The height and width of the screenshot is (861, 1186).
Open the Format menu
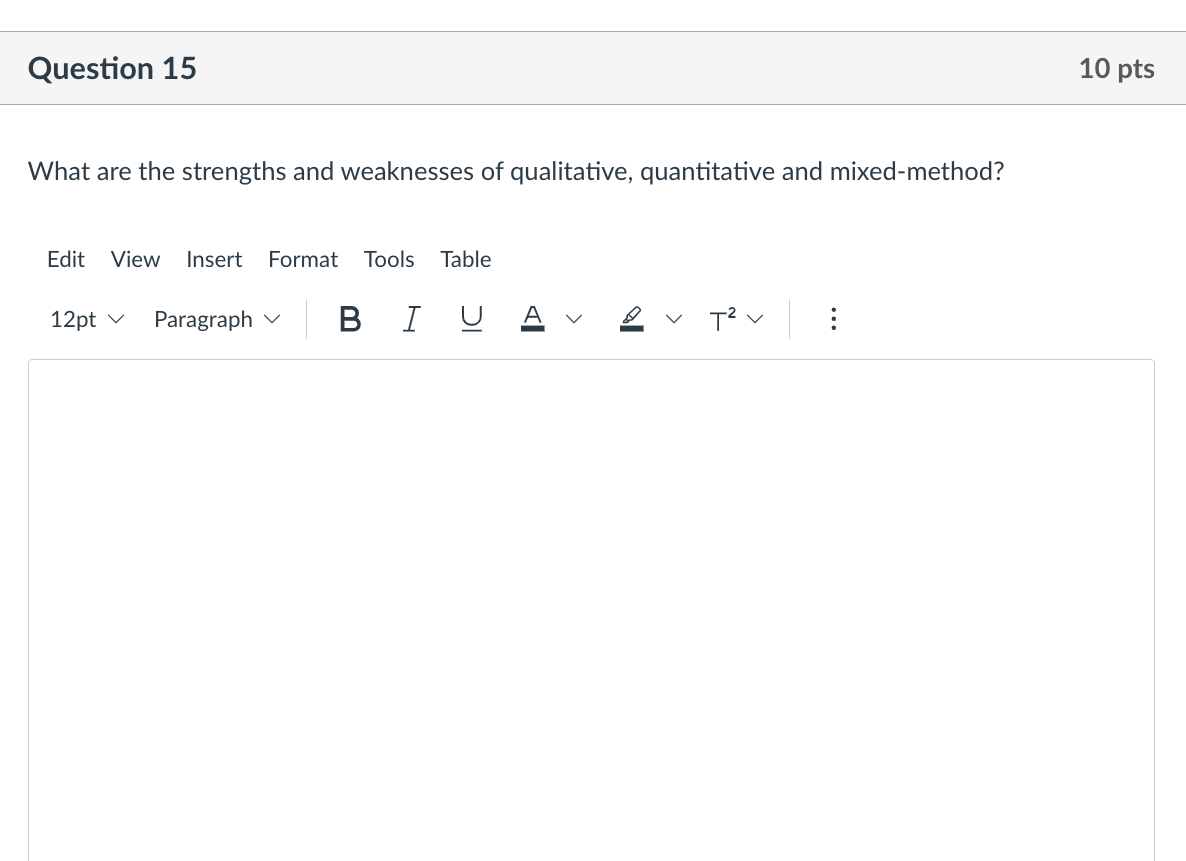[x=303, y=260]
